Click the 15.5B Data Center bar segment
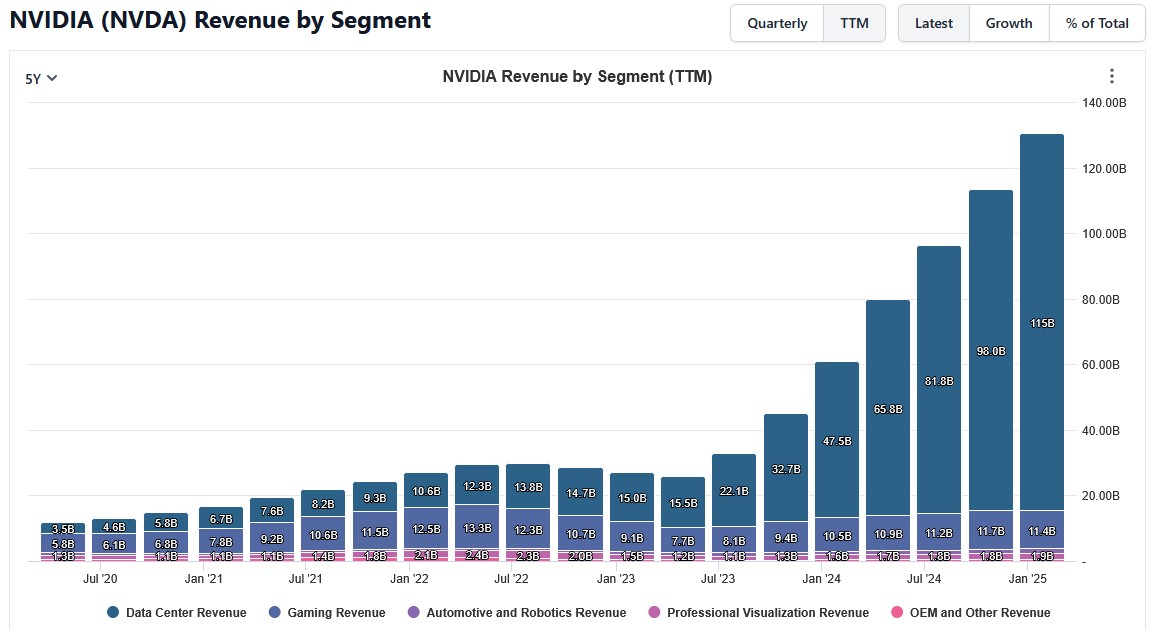The image size is (1158, 630). tap(683, 503)
